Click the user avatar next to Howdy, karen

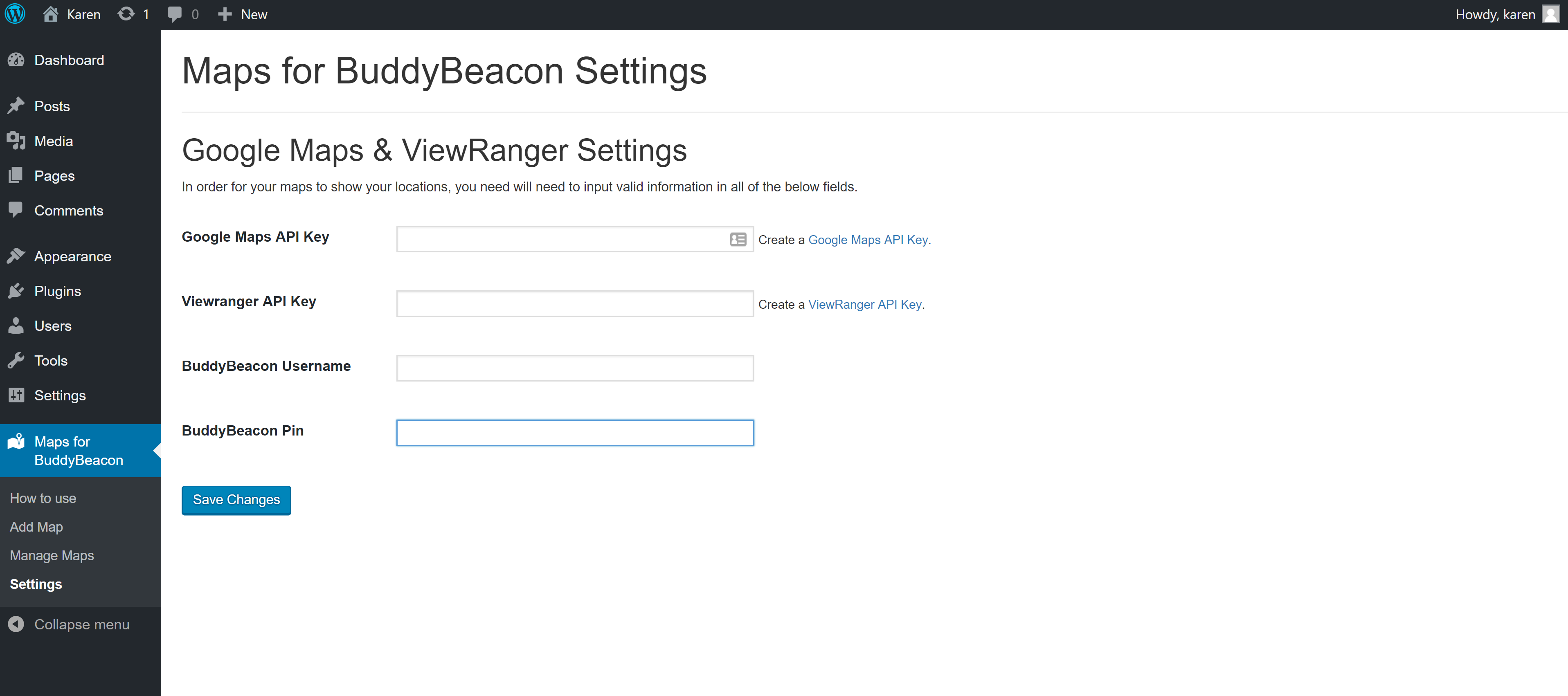click(x=1550, y=14)
